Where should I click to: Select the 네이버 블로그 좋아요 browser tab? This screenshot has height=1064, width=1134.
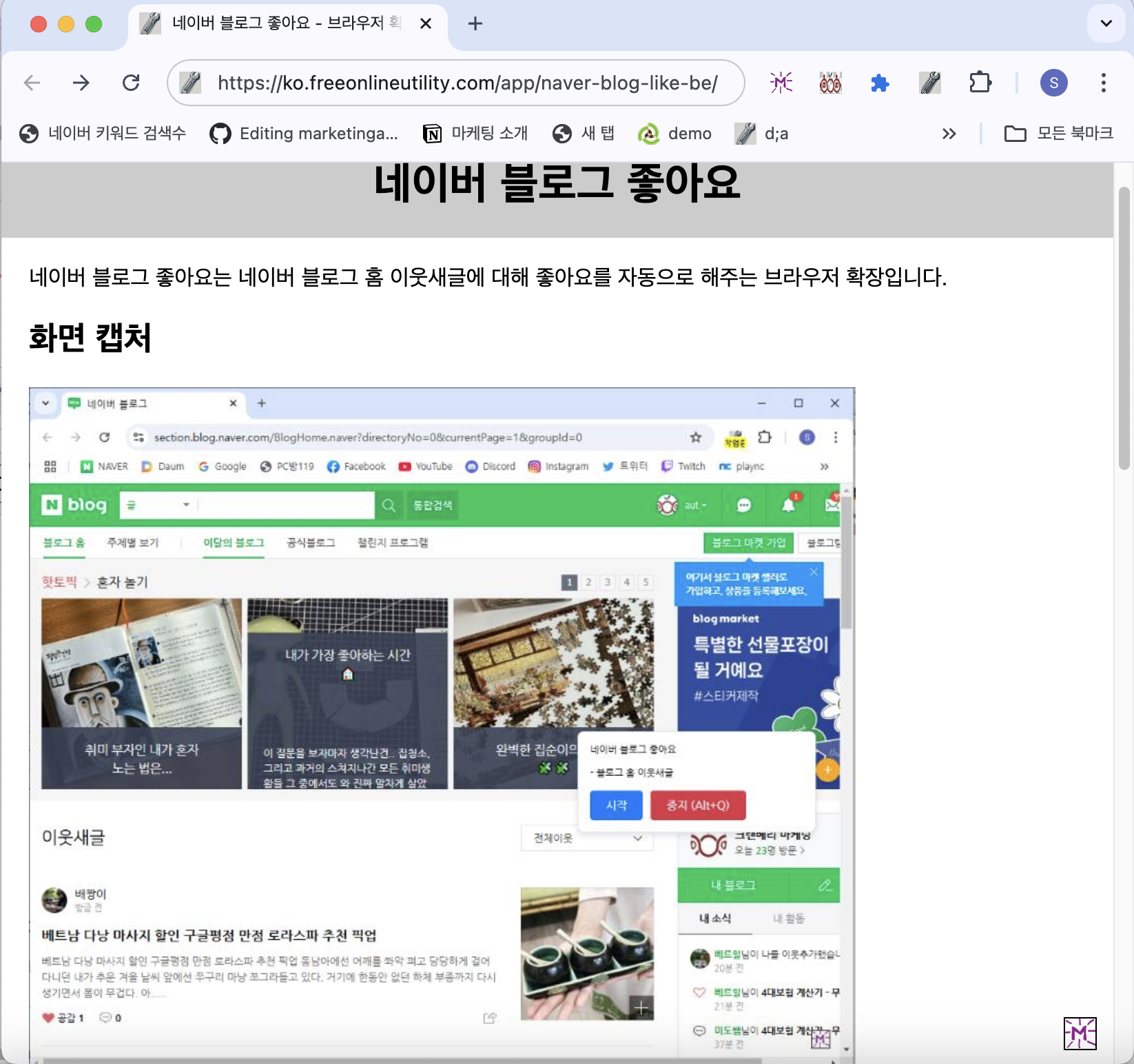click(x=287, y=23)
